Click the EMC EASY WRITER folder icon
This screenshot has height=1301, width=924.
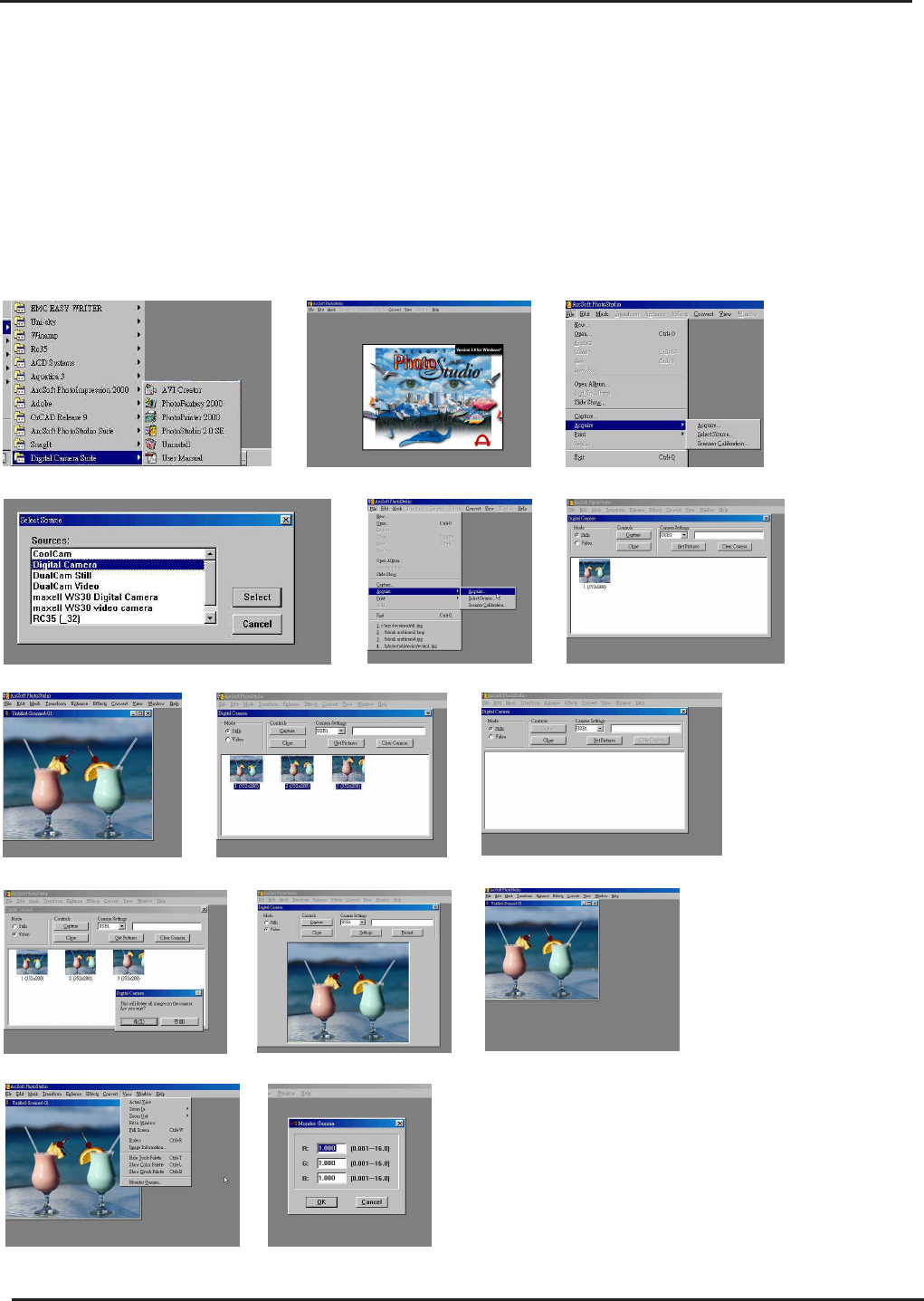tap(20, 308)
